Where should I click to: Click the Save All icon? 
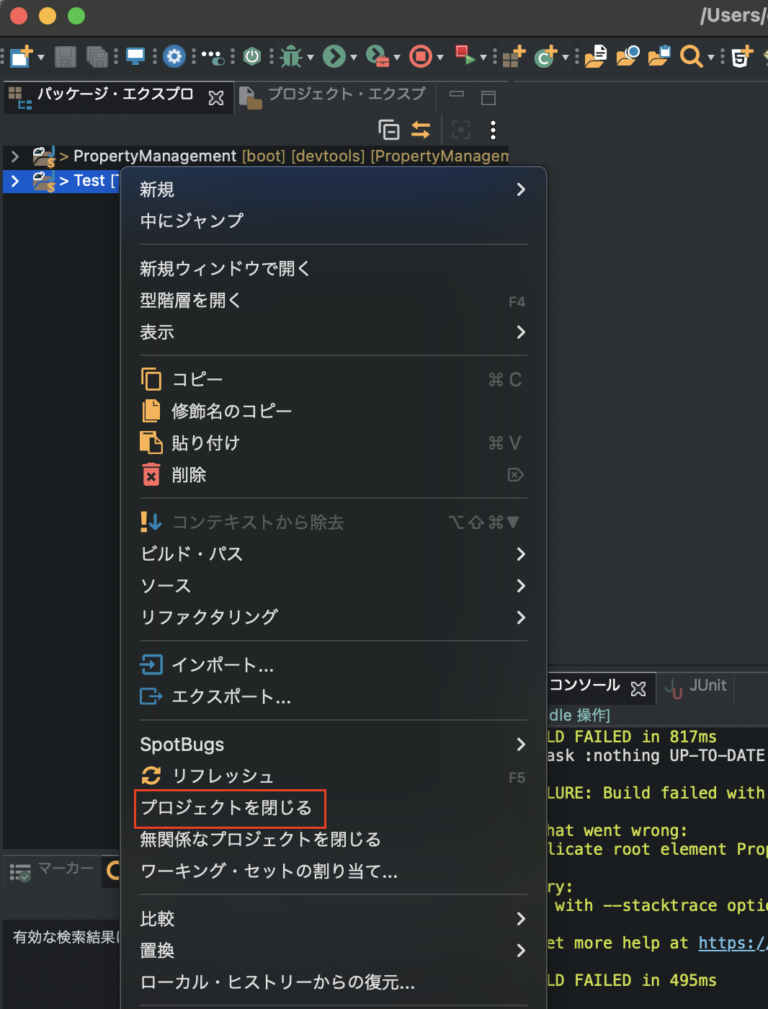pos(97,57)
